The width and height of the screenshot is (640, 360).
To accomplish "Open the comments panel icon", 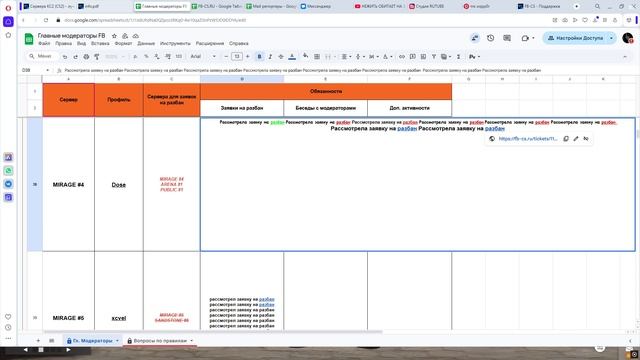I will [507, 38].
